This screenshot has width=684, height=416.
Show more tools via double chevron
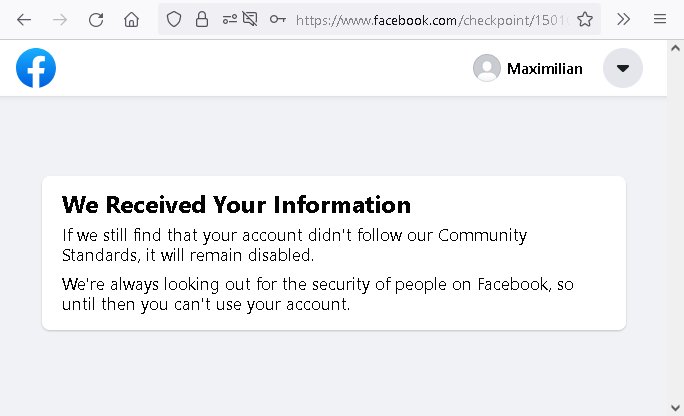click(x=623, y=19)
